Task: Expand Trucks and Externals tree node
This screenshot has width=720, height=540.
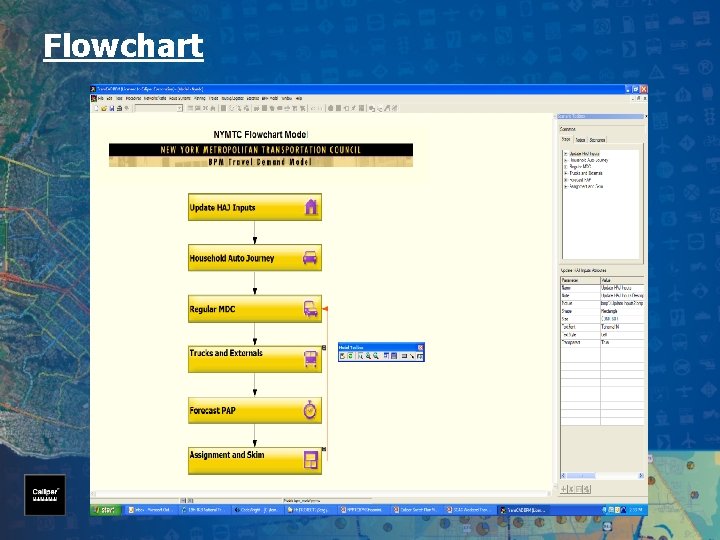Action: [566, 173]
